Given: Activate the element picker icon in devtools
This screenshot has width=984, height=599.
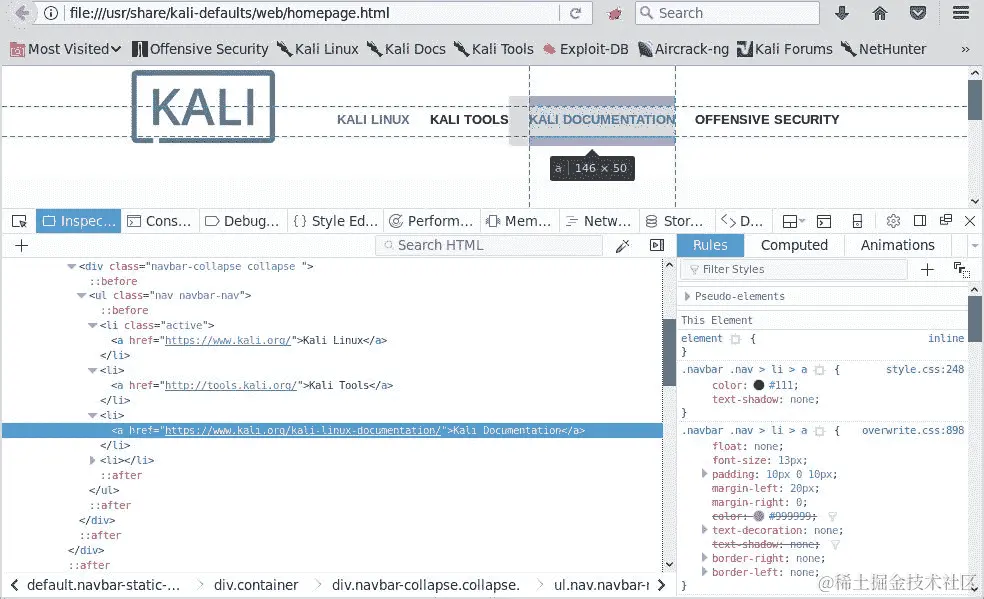Looking at the screenshot, I should pos(19,221).
